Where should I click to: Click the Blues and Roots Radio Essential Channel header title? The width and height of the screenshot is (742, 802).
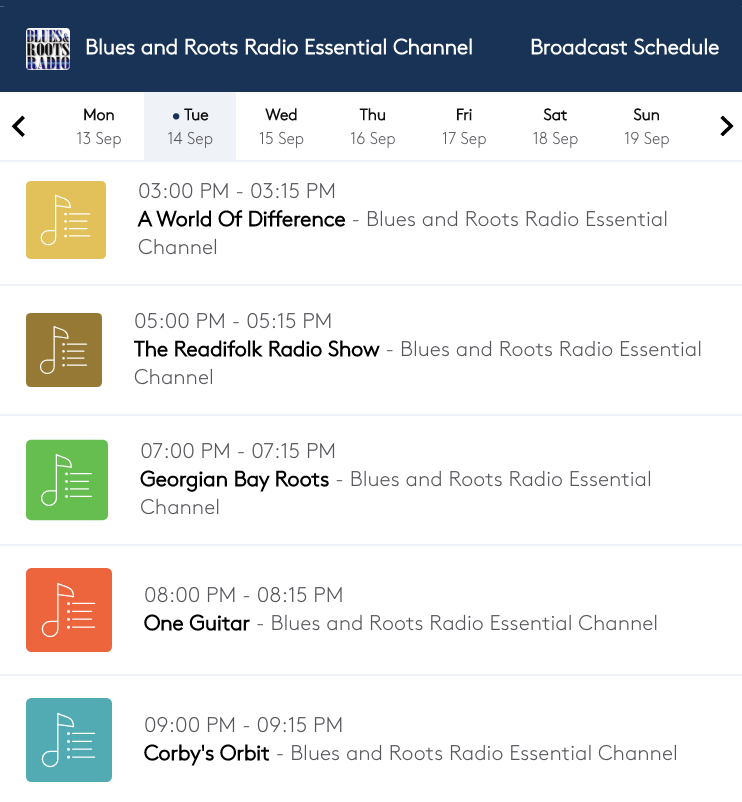[279, 48]
